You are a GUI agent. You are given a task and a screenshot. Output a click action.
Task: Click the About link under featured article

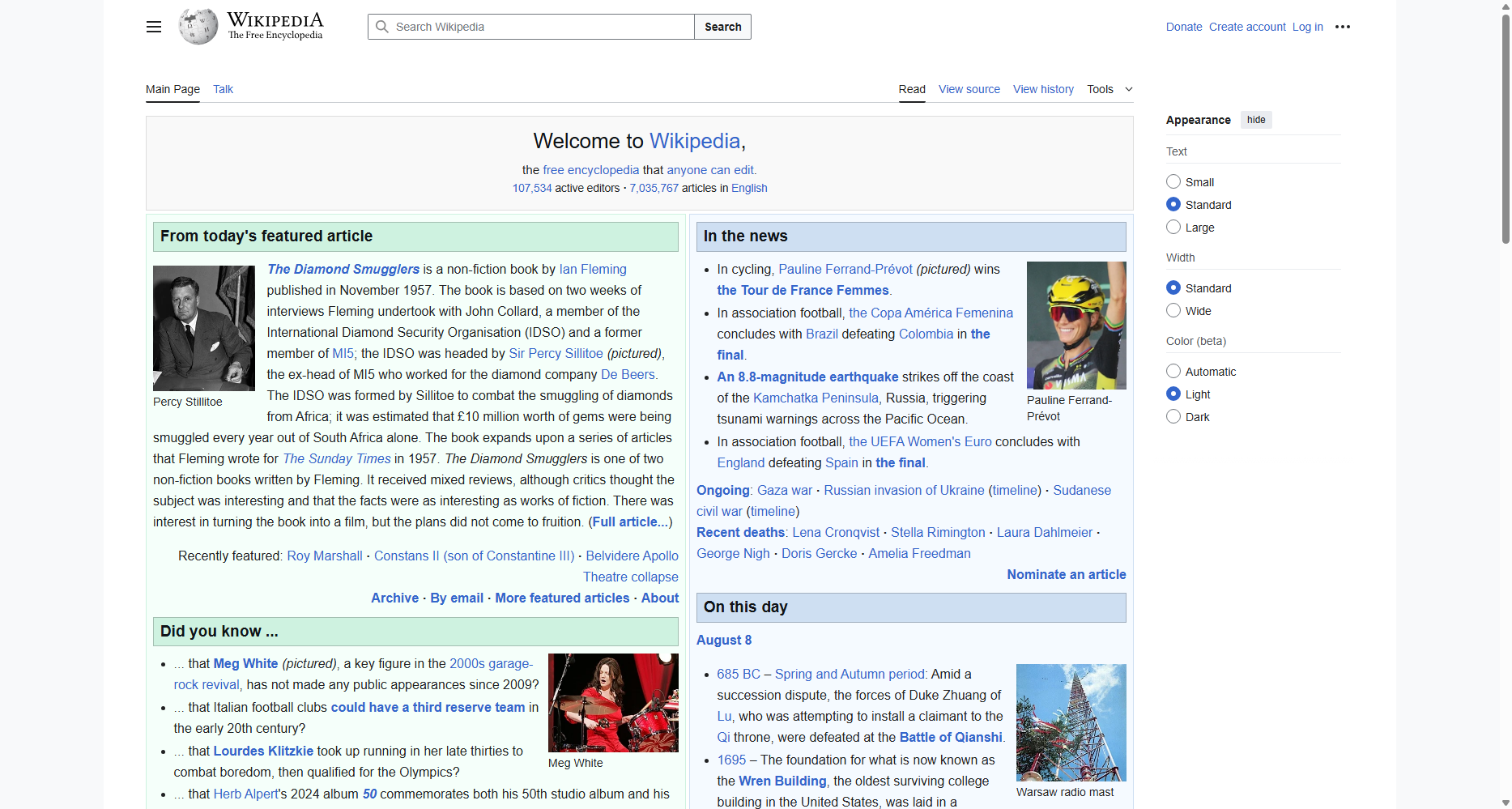click(660, 598)
